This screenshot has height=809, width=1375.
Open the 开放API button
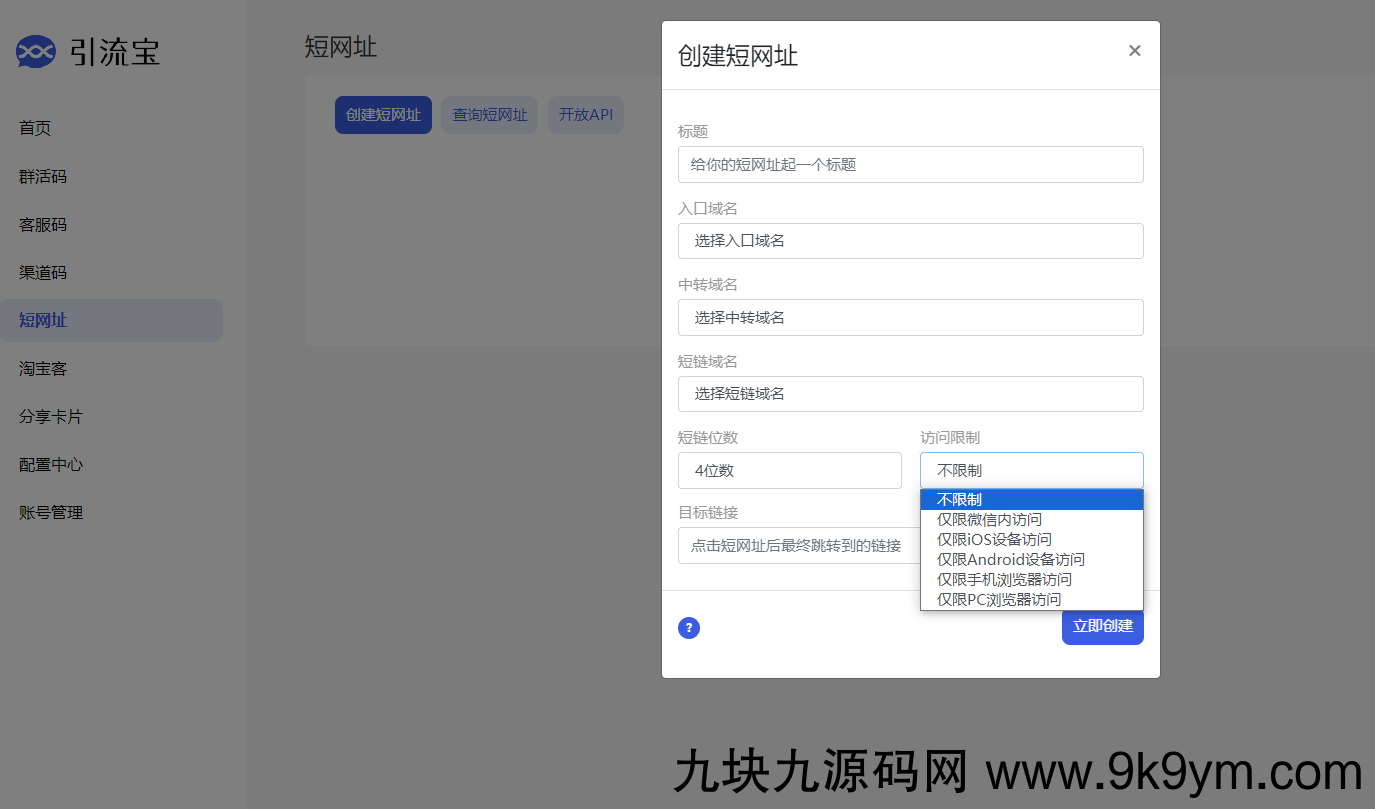[x=586, y=115]
